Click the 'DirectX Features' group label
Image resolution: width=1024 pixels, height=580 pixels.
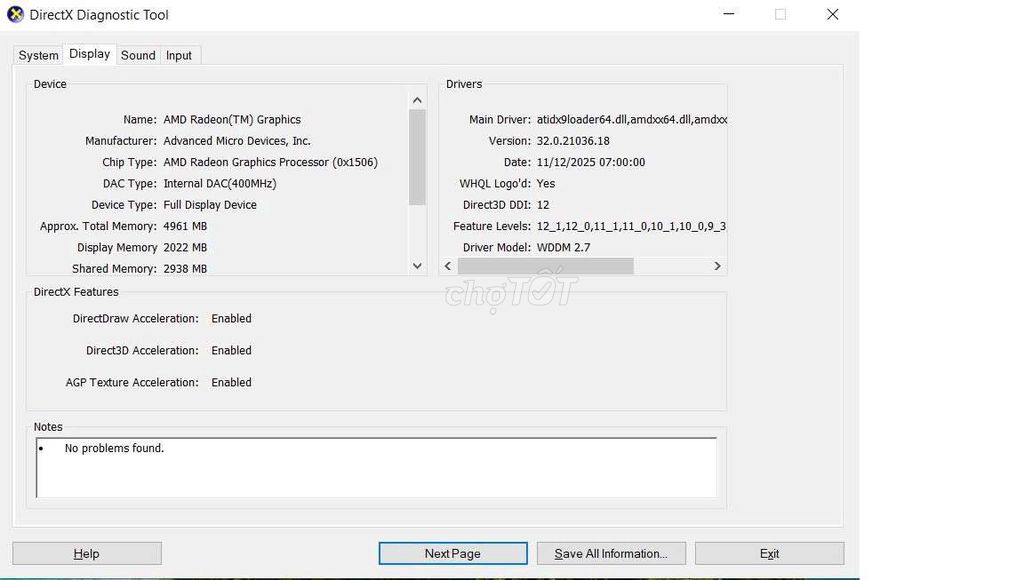(x=76, y=292)
